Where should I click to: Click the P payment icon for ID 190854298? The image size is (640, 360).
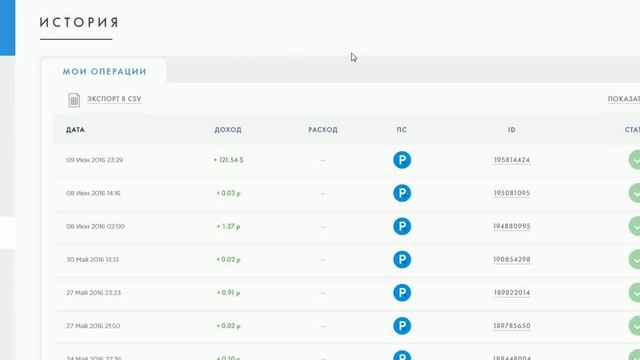402,260
